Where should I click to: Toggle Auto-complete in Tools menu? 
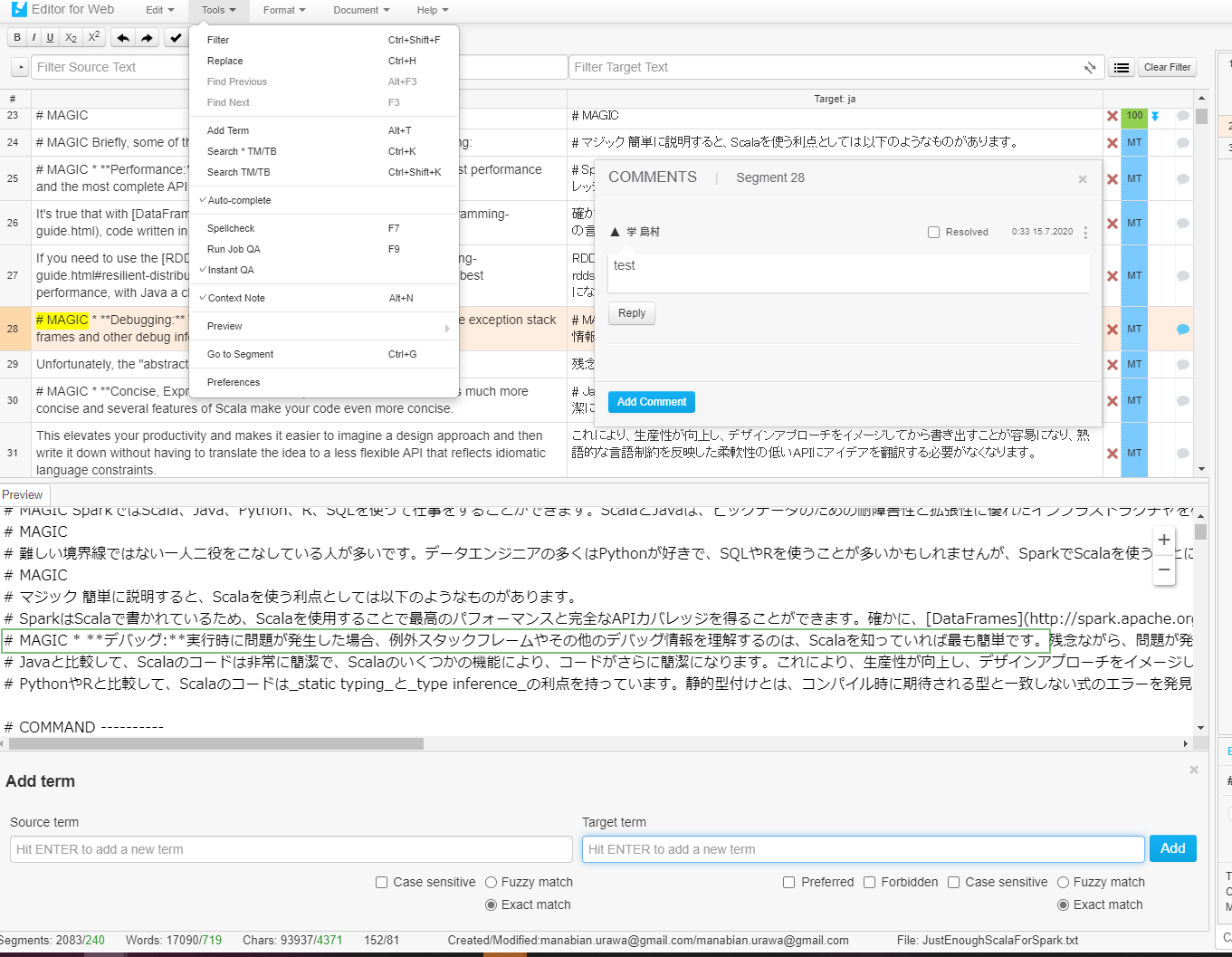click(324, 200)
